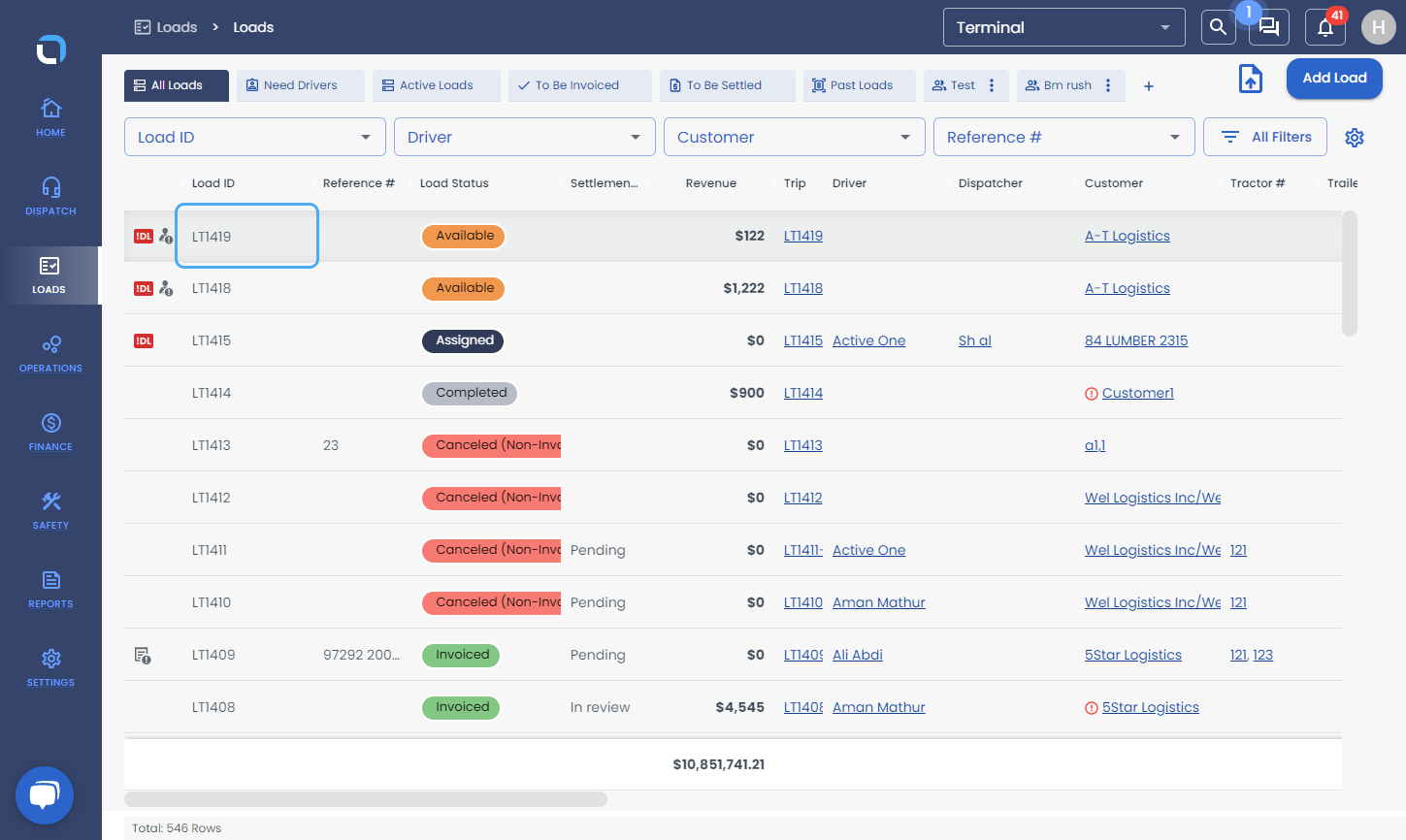Open customer link 84 LUMBER 2315

click(1136, 340)
